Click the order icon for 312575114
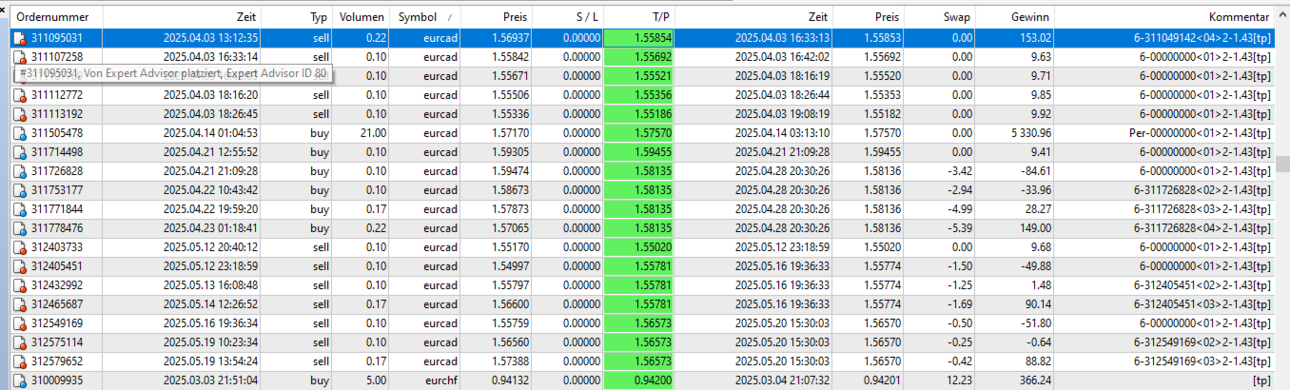 click(x=19, y=342)
